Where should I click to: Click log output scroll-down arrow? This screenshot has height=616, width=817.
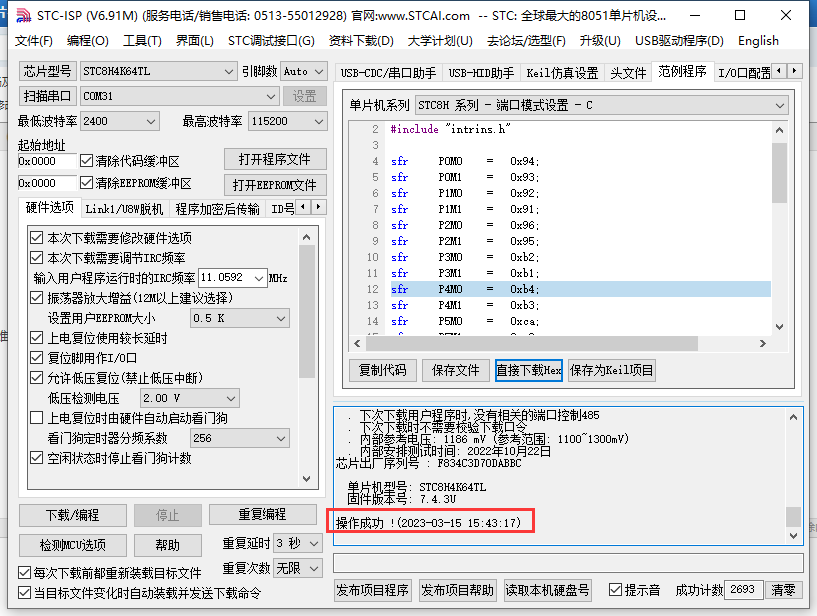(x=793, y=535)
